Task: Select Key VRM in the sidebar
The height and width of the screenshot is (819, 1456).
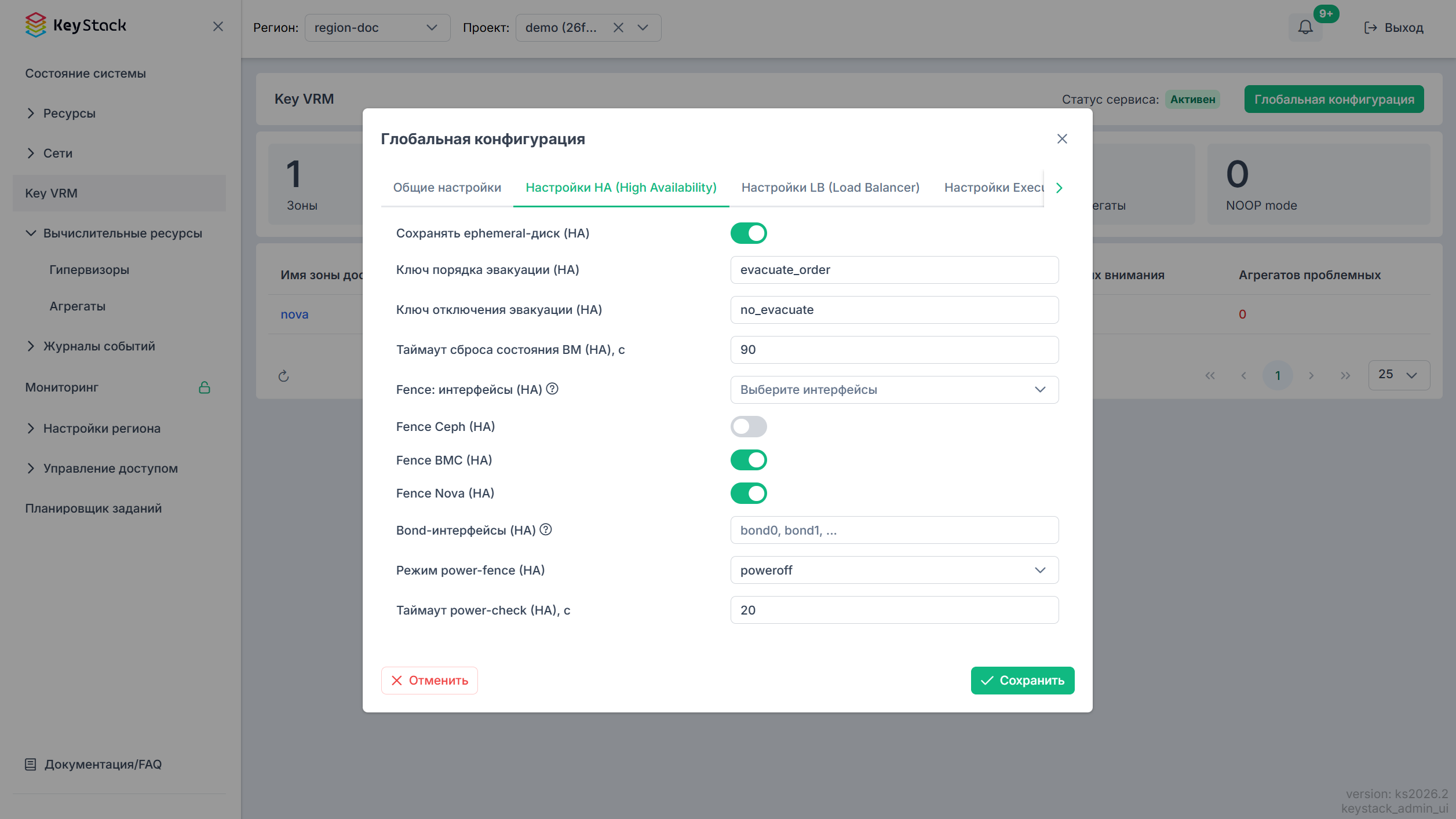Action: [119, 193]
